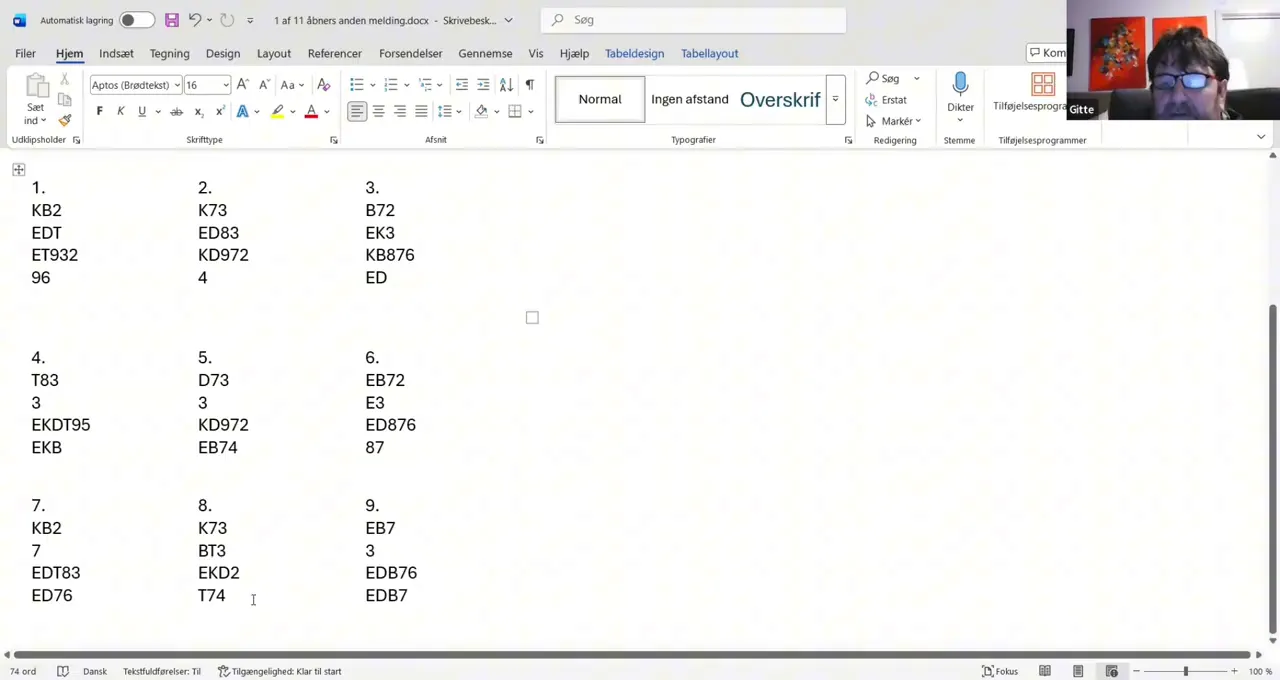The width and height of the screenshot is (1280, 680).
Task: Click the bulleted list icon
Action: pyautogui.click(x=357, y=85)
